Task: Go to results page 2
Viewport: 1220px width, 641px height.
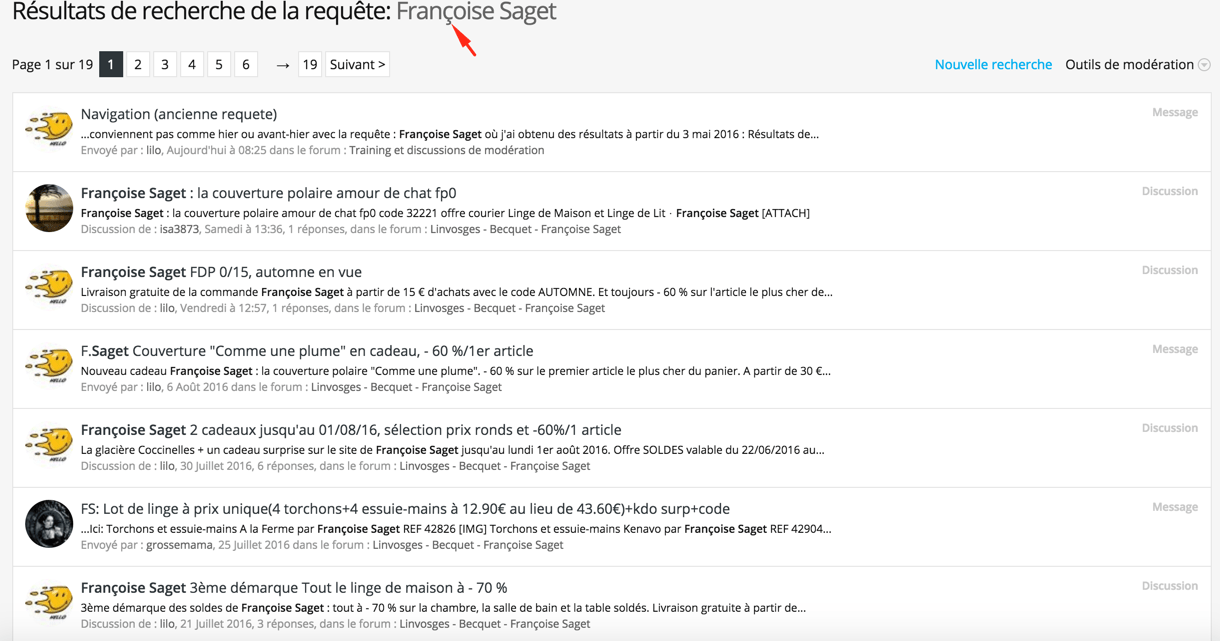Action: (x=138, y=64)
